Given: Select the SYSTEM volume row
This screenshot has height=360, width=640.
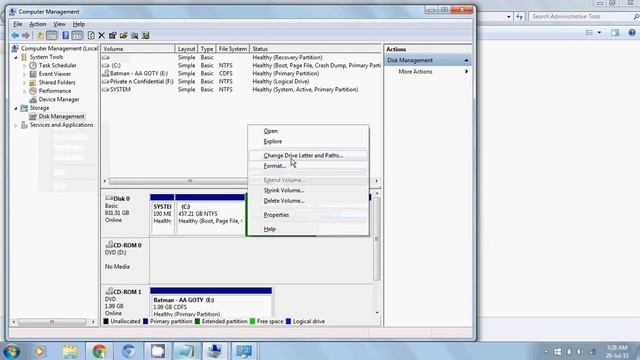Looking at the screenshot, I should pyautogui.click(x=241, y=89).
